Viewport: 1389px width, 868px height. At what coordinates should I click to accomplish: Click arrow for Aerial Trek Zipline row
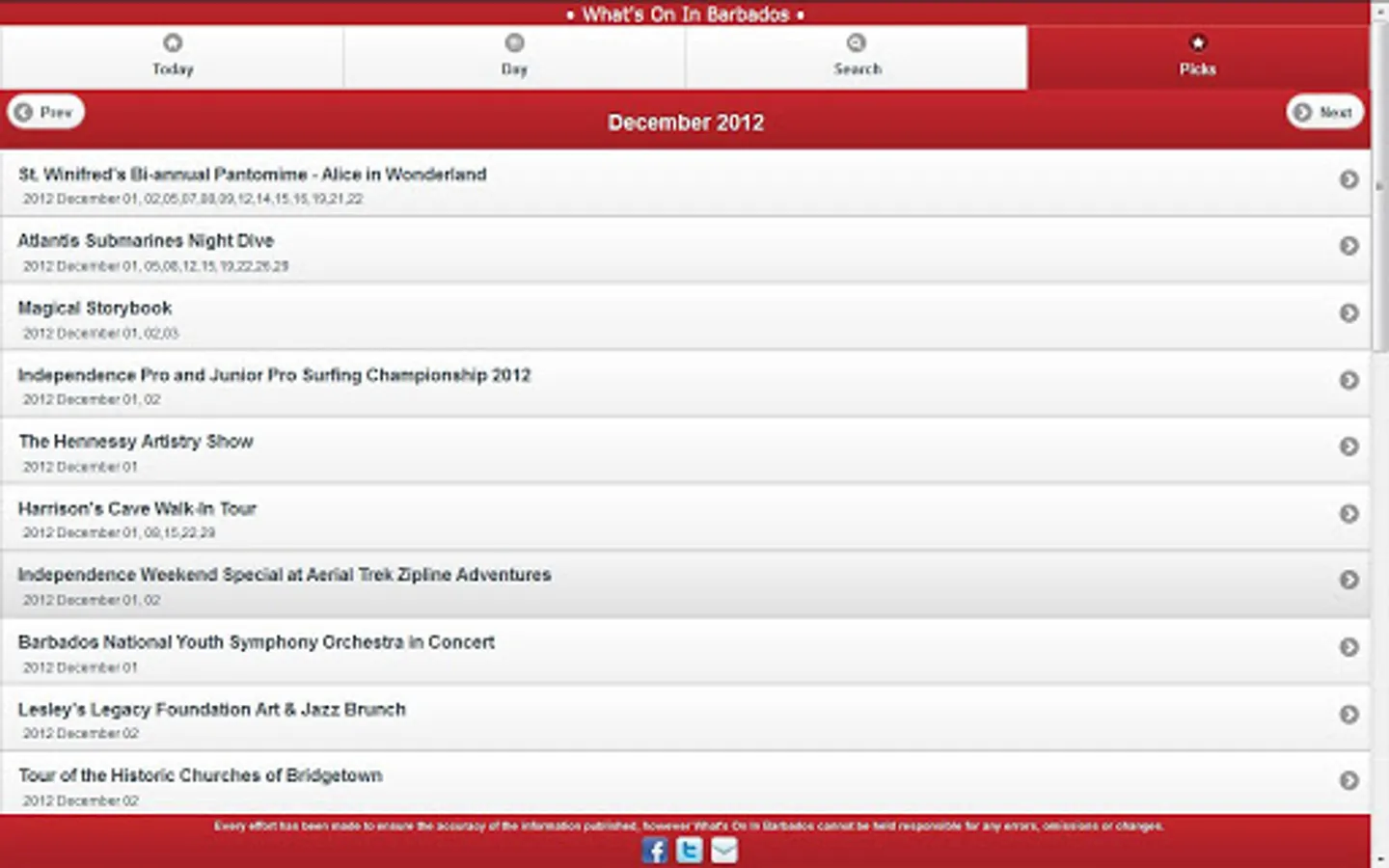click(x=1348, y=580)
